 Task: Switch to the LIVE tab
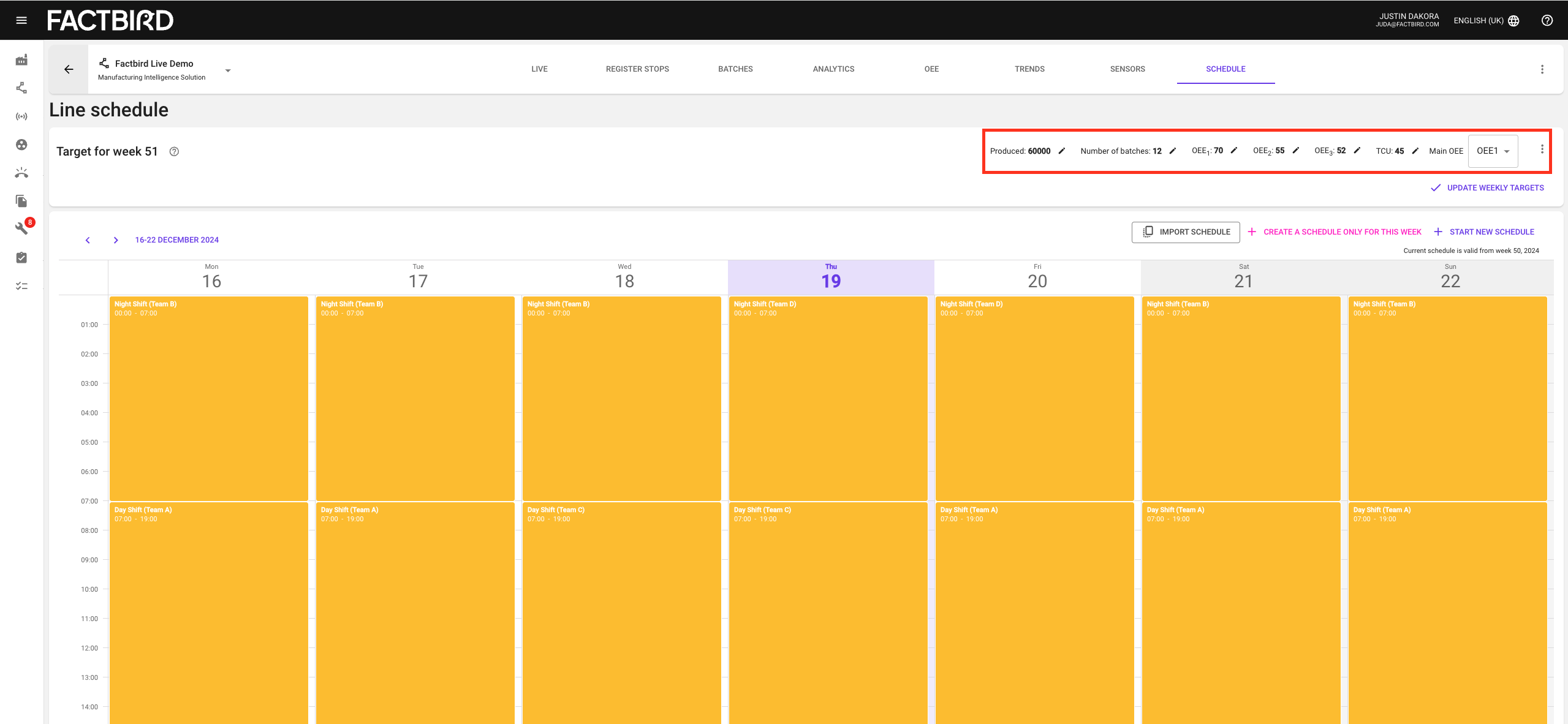[540, 69]
